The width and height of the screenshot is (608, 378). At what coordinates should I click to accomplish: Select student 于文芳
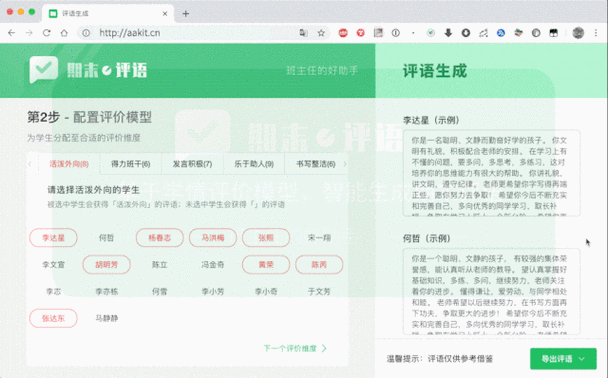click(319, 292)
